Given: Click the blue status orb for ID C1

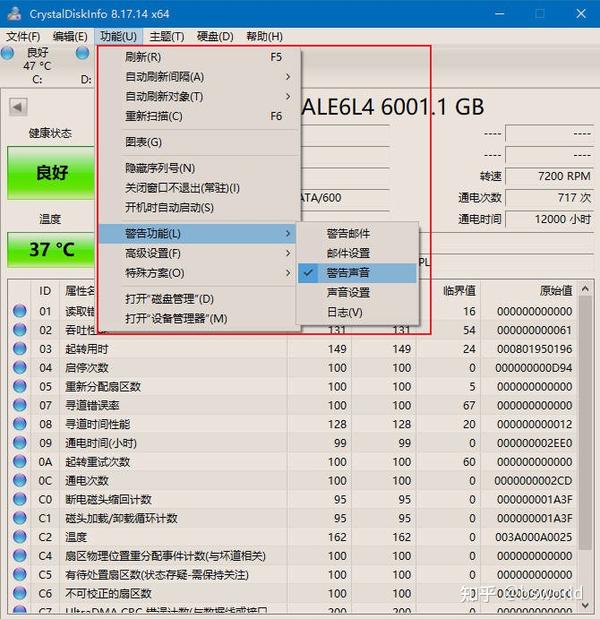Looking at the screenshot, I should click(20, 518).
